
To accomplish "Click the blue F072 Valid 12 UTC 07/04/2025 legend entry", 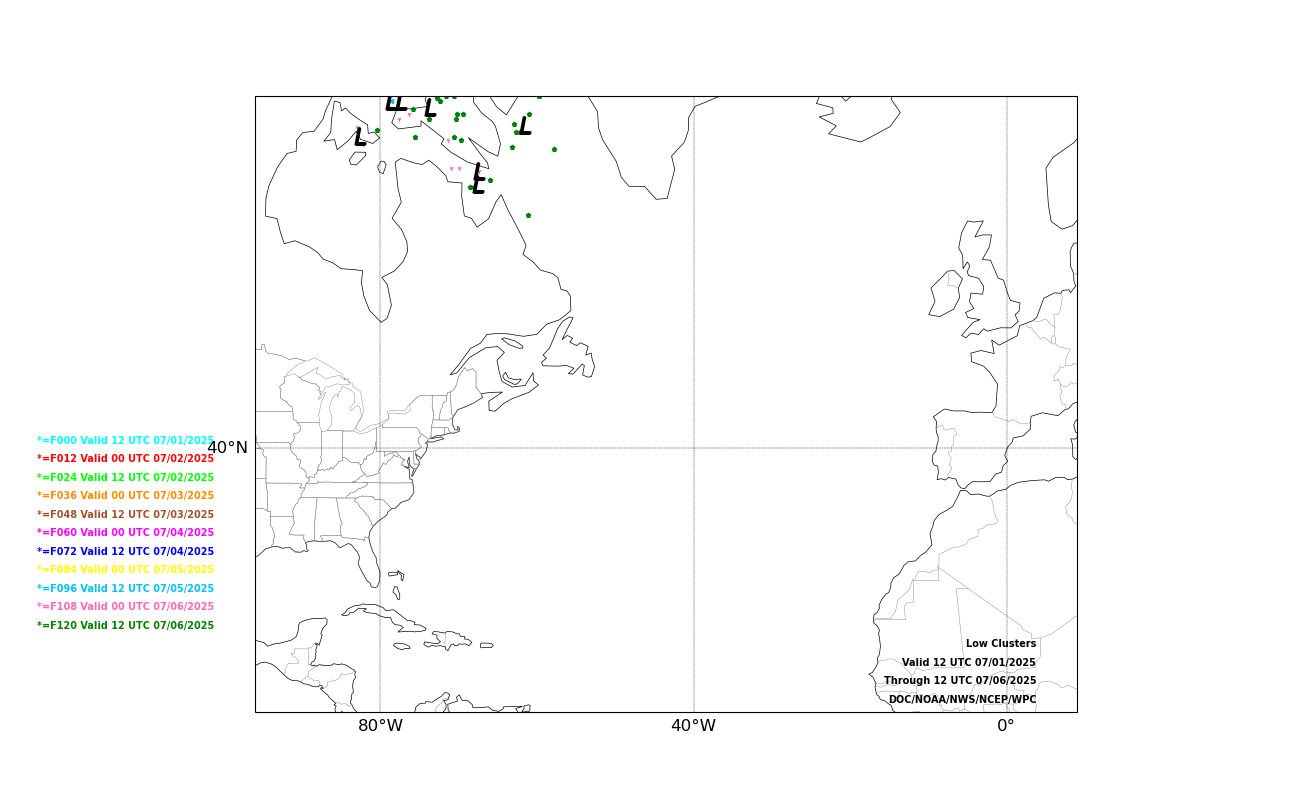I will [126, 552].
